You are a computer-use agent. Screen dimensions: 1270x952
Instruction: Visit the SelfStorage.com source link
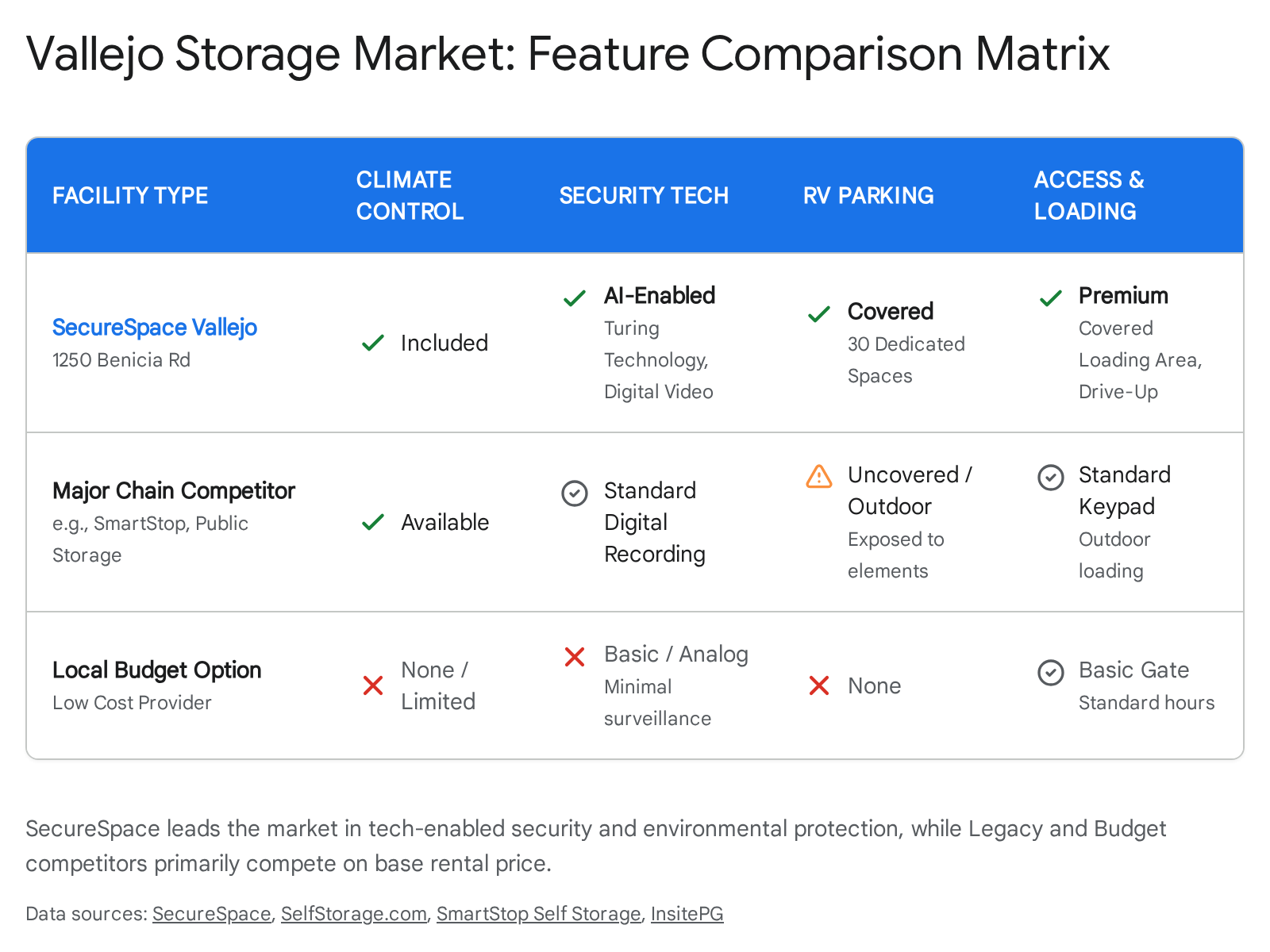point(354,914)
